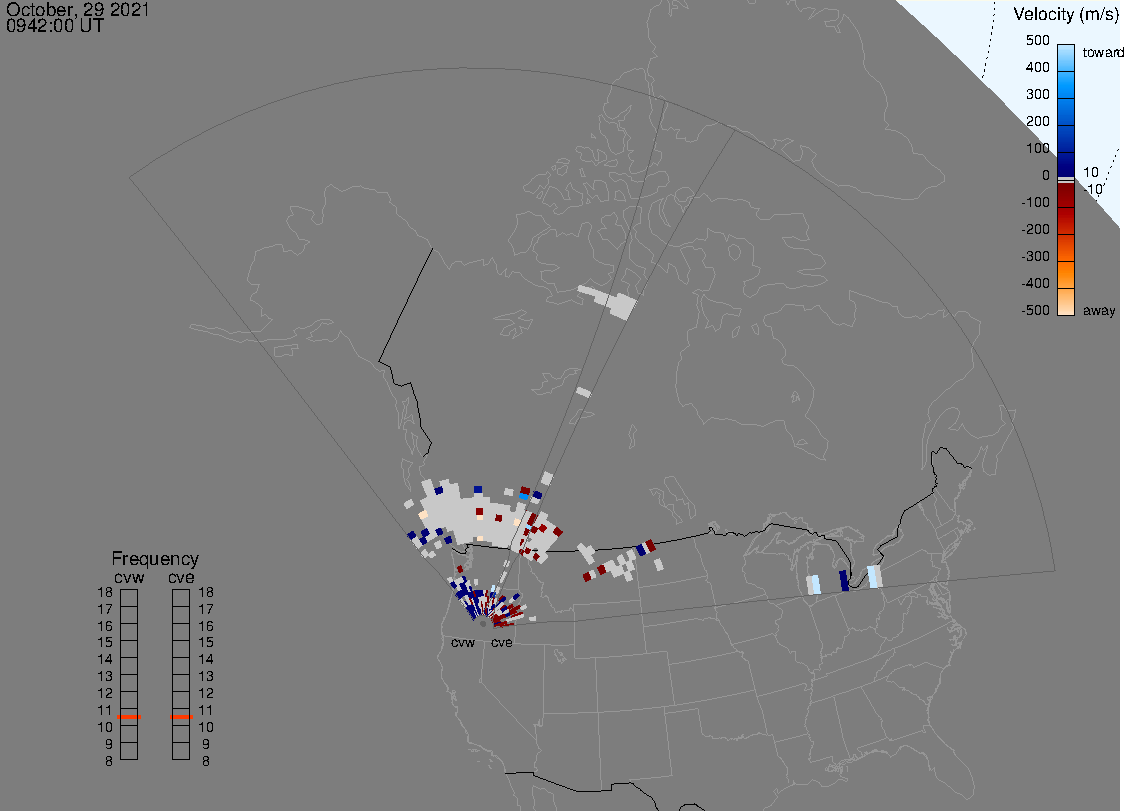Click the 14 label left of cvw bar
1124x811 pixels.
pyautogui.click(x=105, y=660)
